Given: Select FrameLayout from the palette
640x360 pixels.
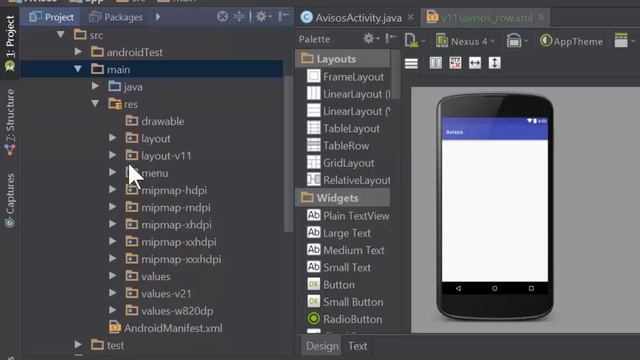Looking at the screenshot, I should pos(345,77).
